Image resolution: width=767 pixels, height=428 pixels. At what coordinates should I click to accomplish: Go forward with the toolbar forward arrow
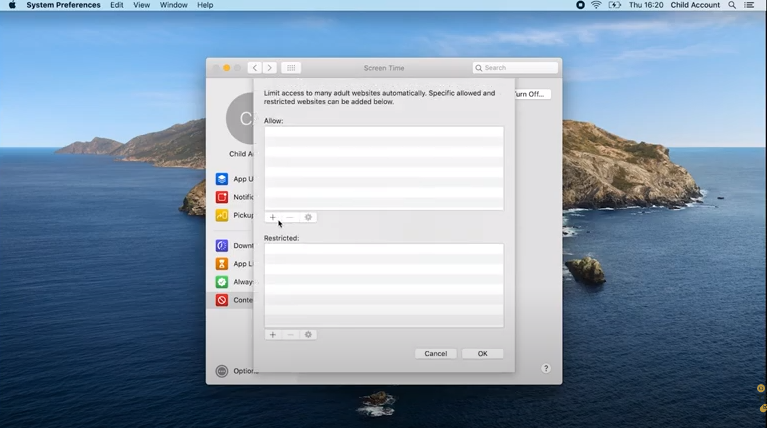click(270, 68)
